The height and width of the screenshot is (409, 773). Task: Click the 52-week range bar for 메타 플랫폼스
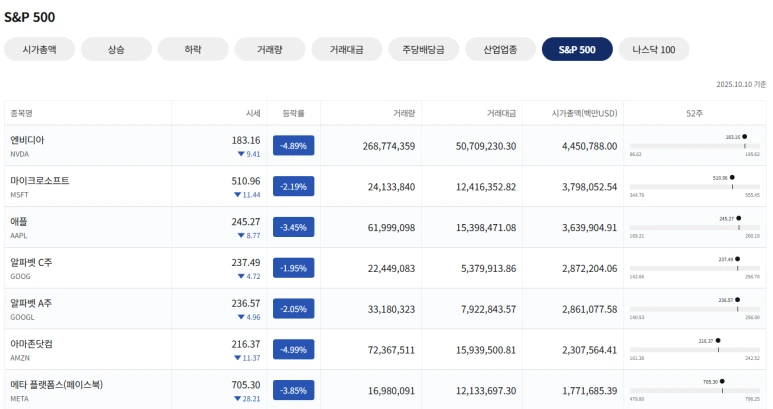(695, 391)
